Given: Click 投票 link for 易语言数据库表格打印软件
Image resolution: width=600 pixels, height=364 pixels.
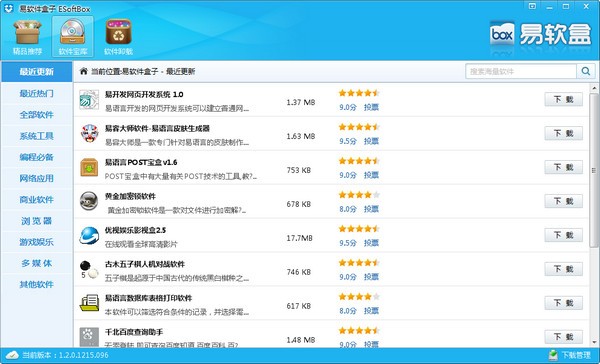Looking at the screenshot, I should 371,311.
